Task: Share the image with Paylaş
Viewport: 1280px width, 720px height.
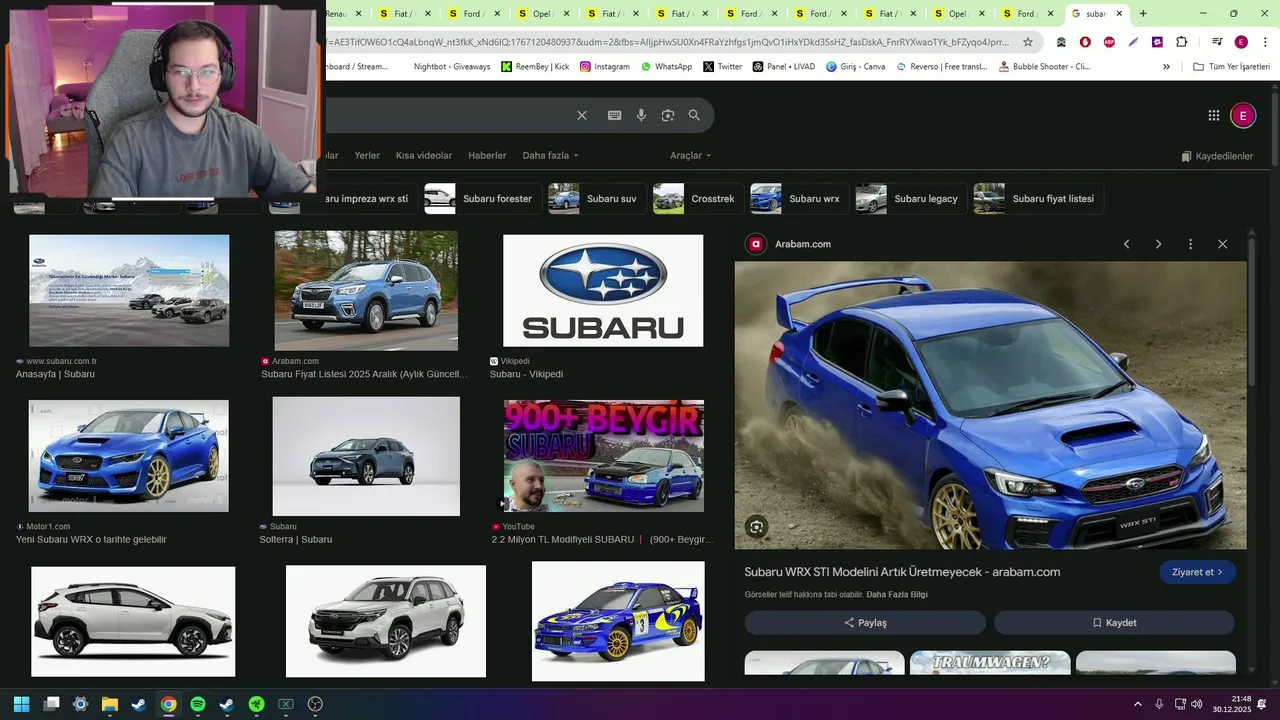Action: click(865, 623)
